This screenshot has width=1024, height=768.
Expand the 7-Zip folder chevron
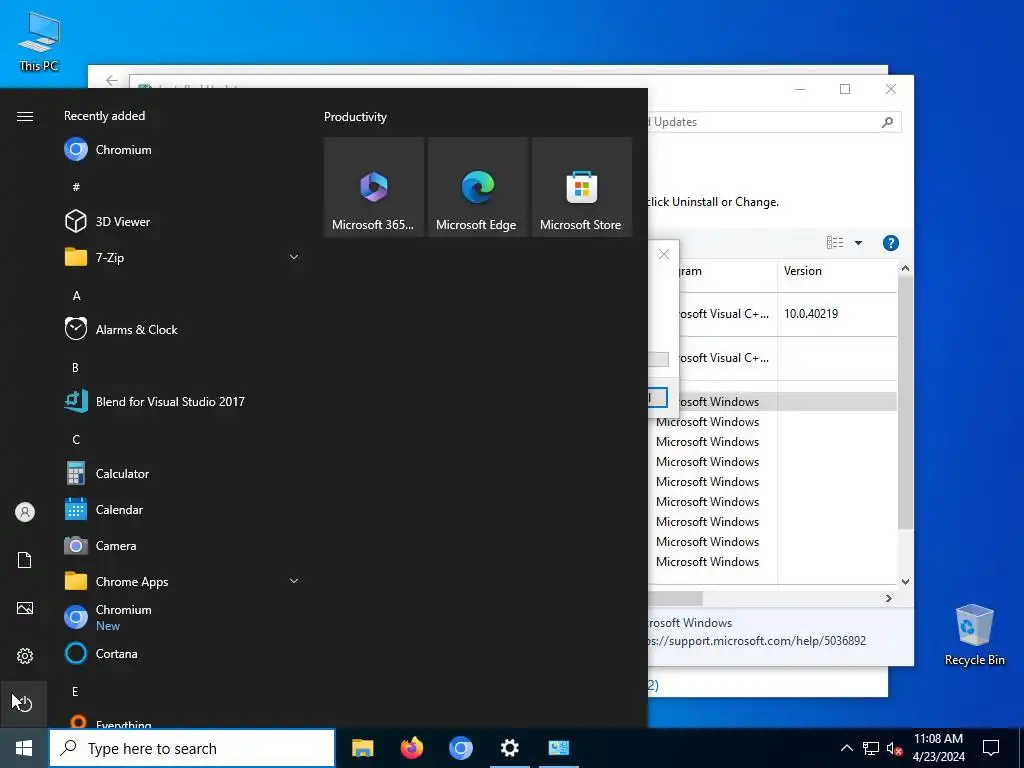click(294, 257)
